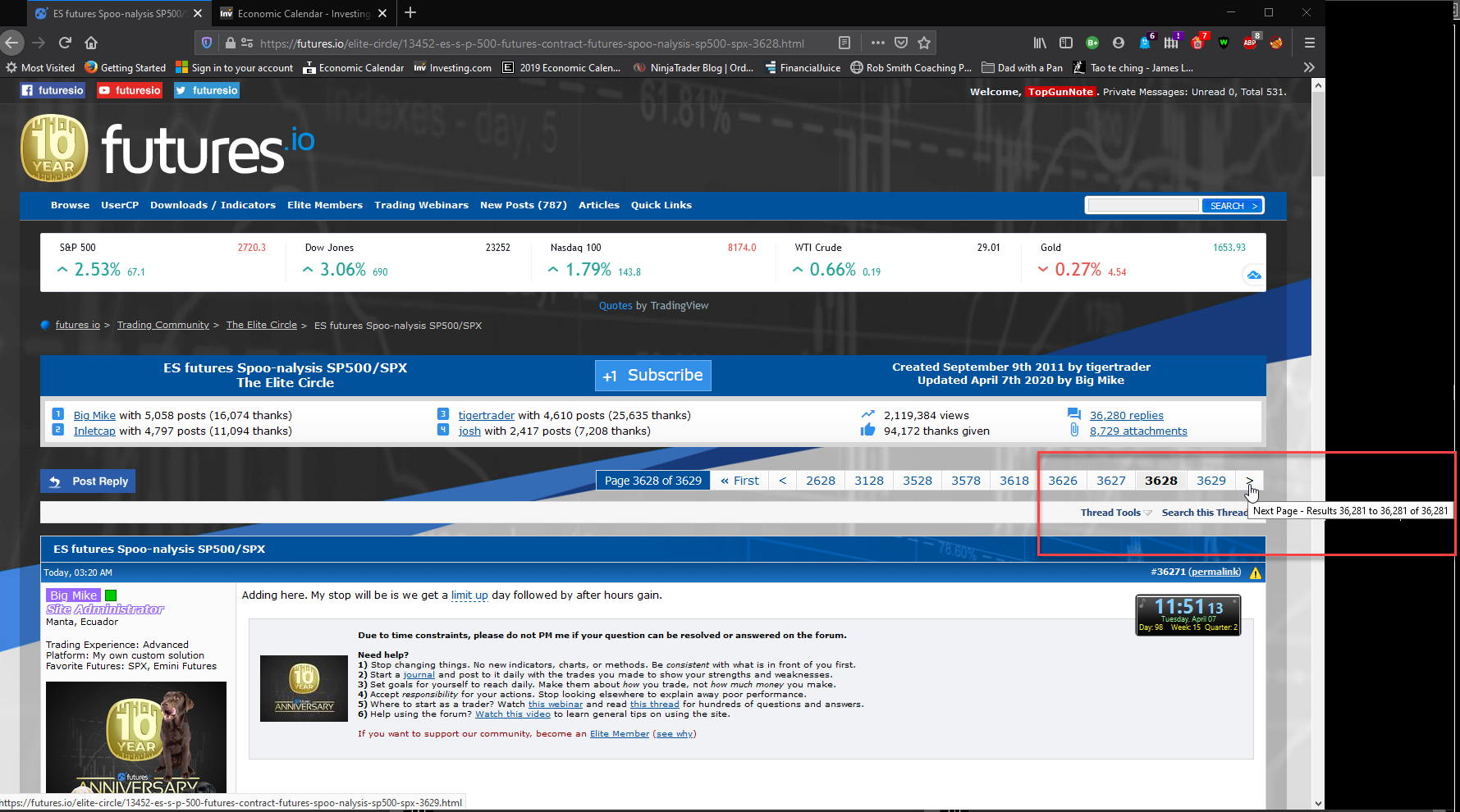Subscribe to this thread
The image size is (1460, 812).
pyautogui.click(x=653, y=376)
